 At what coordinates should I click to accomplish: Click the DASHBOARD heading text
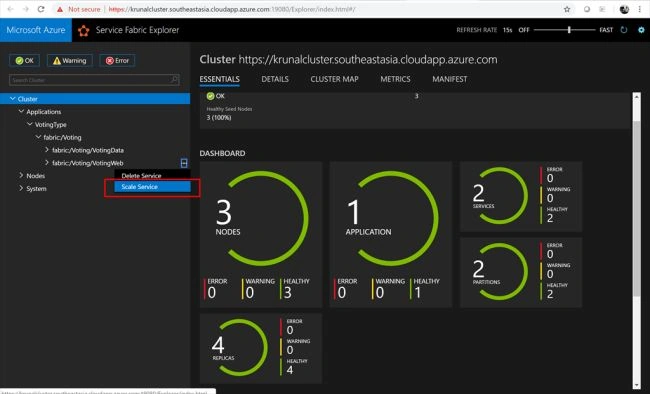point(222,153)
